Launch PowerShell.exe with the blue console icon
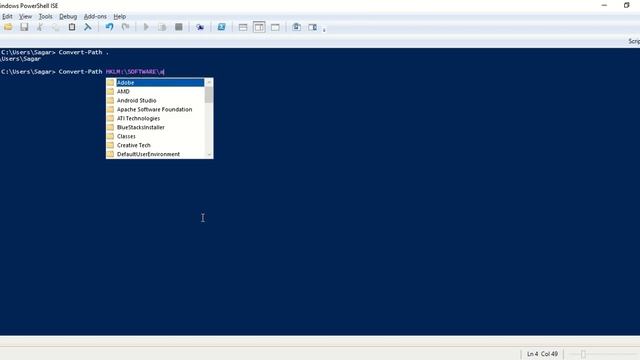The height and width of the screenshot is (360, 640). coord(221,27)
